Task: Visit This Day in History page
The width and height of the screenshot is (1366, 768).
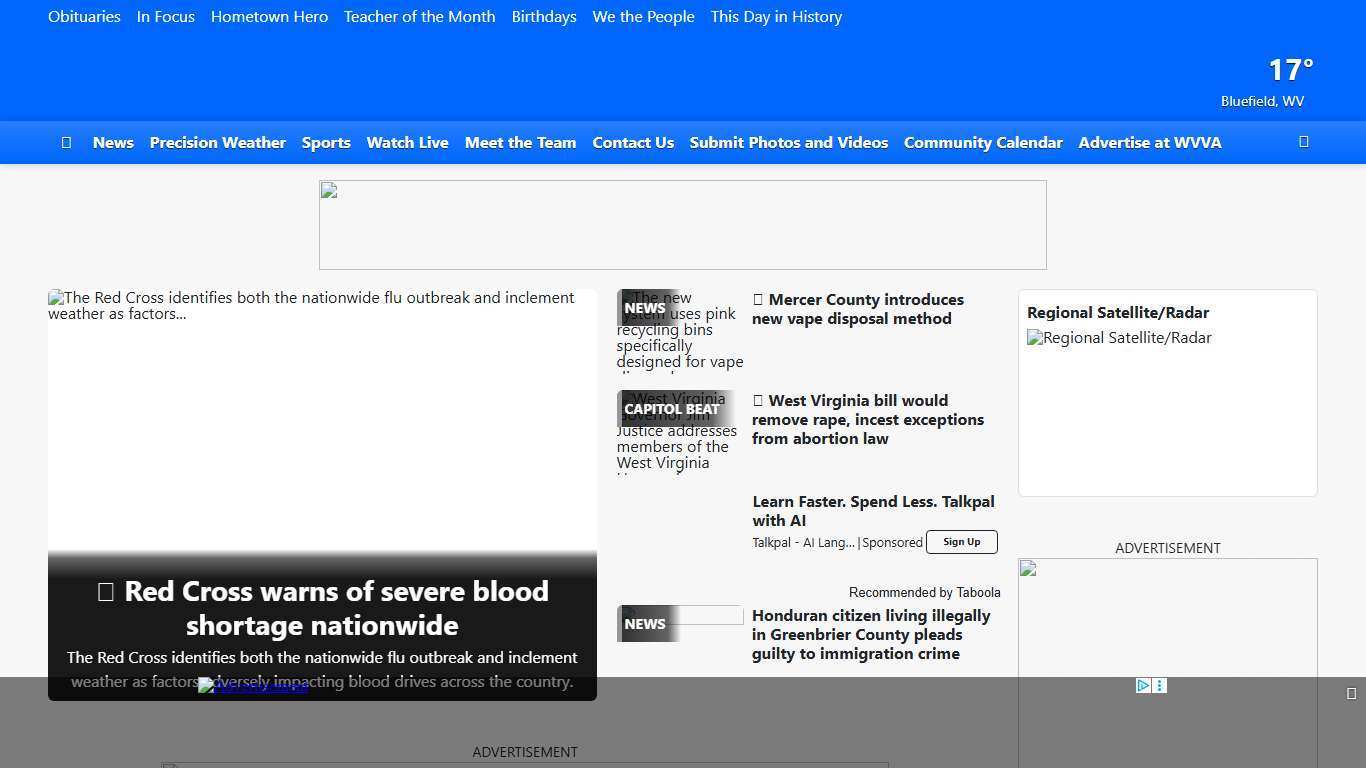Action: pos(776,16)
